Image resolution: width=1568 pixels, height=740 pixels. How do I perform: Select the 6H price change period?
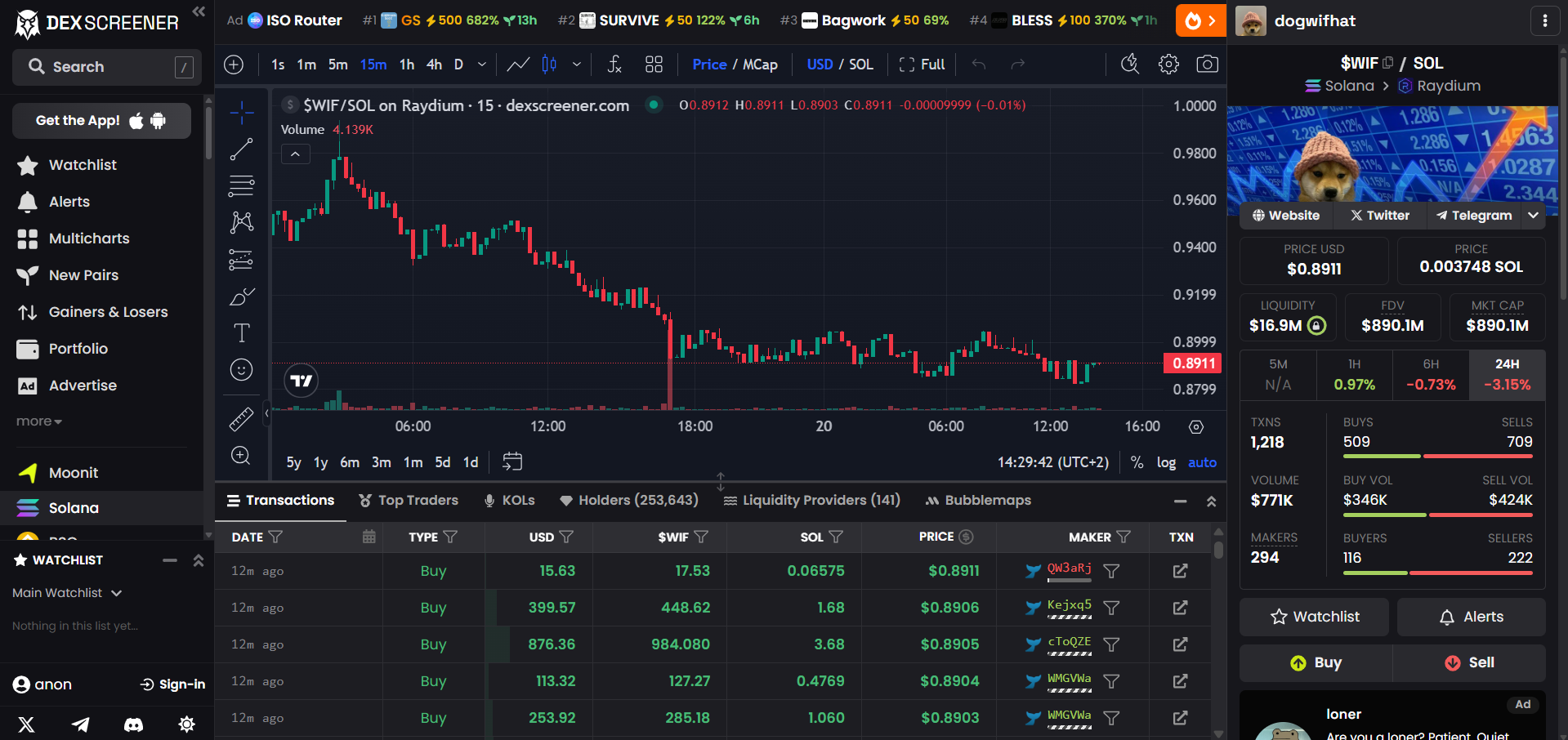pyautogui.click(x=1431, y=375)
